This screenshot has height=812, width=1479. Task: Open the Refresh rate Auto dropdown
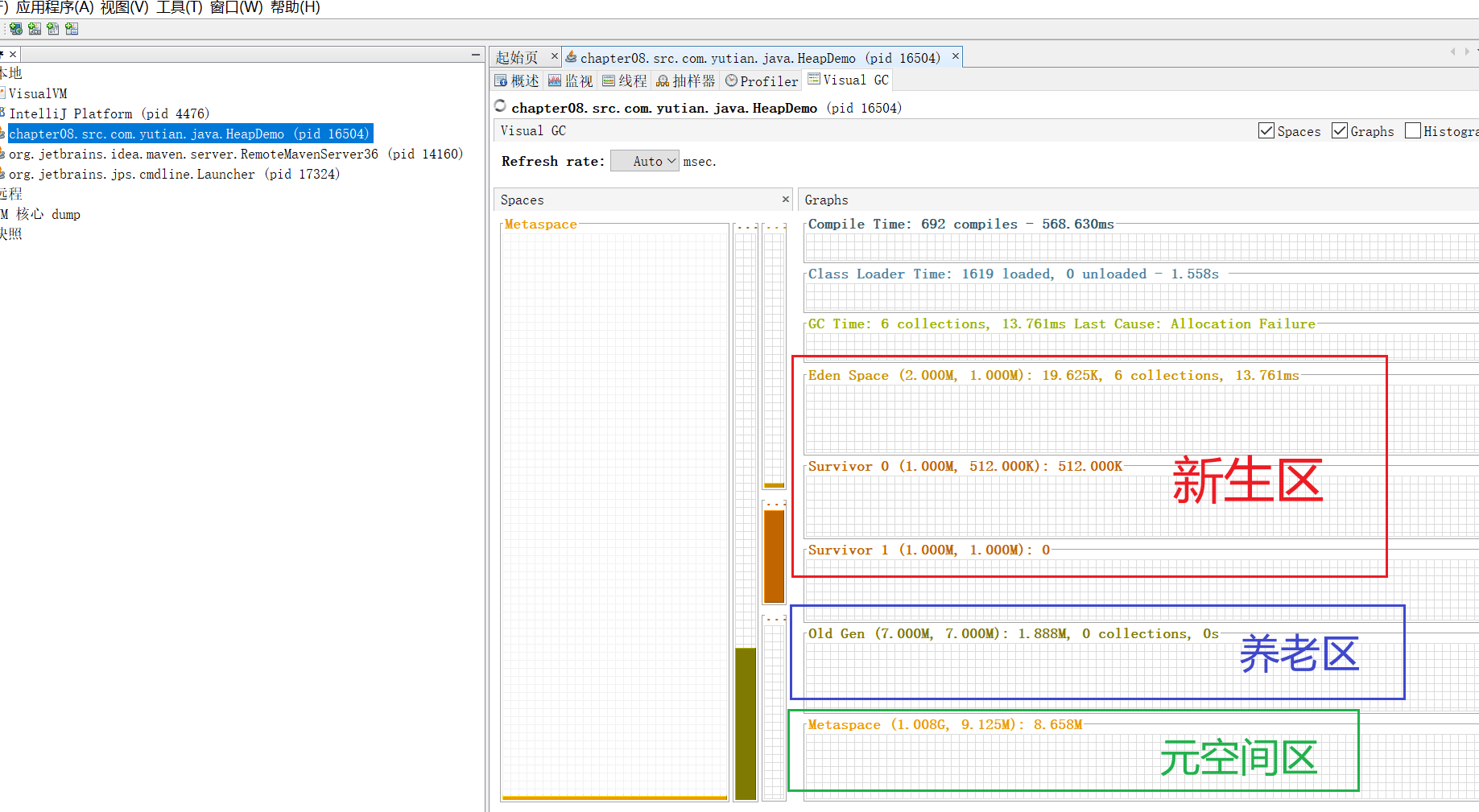tap(645, 161)
